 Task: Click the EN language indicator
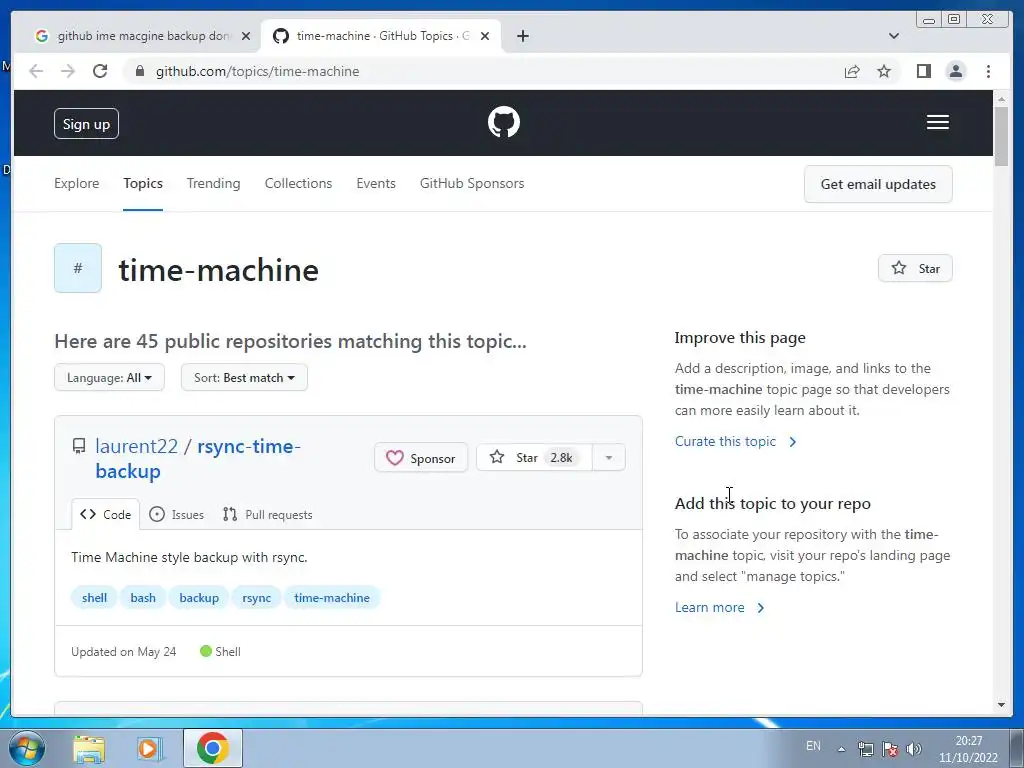click(x=813, y=746)
